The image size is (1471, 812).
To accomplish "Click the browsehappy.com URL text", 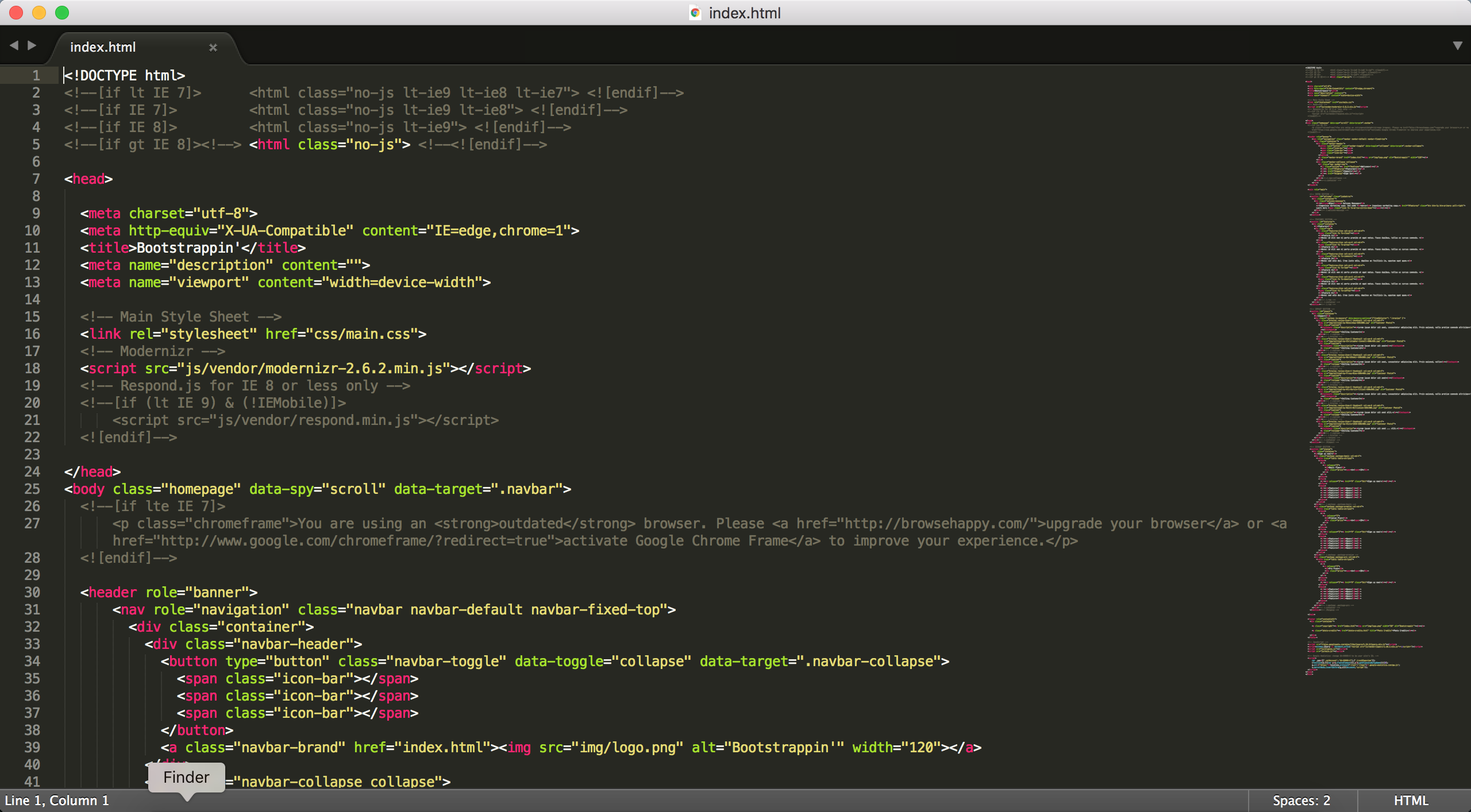I will 937,523.
